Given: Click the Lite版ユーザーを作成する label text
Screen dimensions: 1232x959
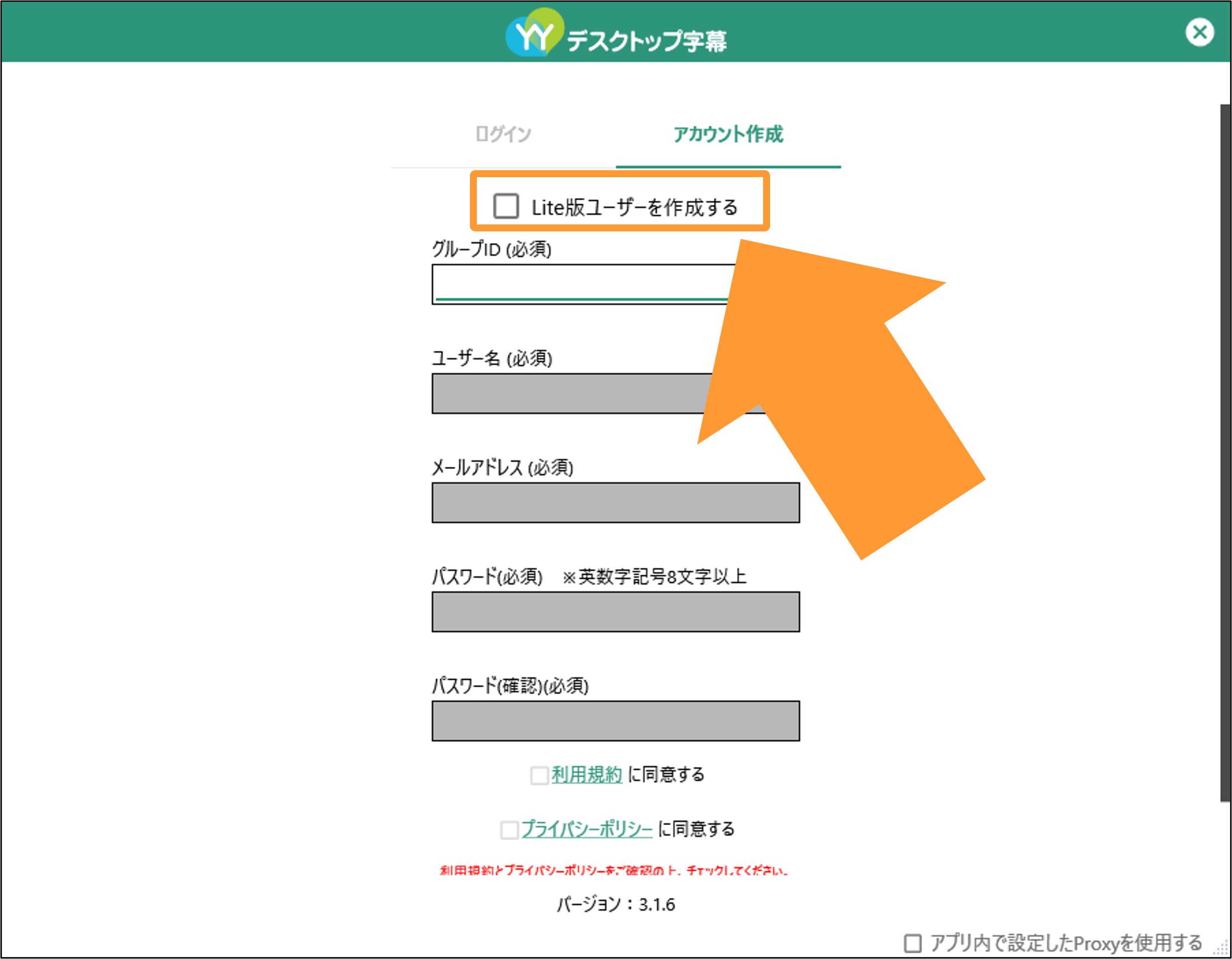Looking at the screenshot, I should click(x=635, y=207).
